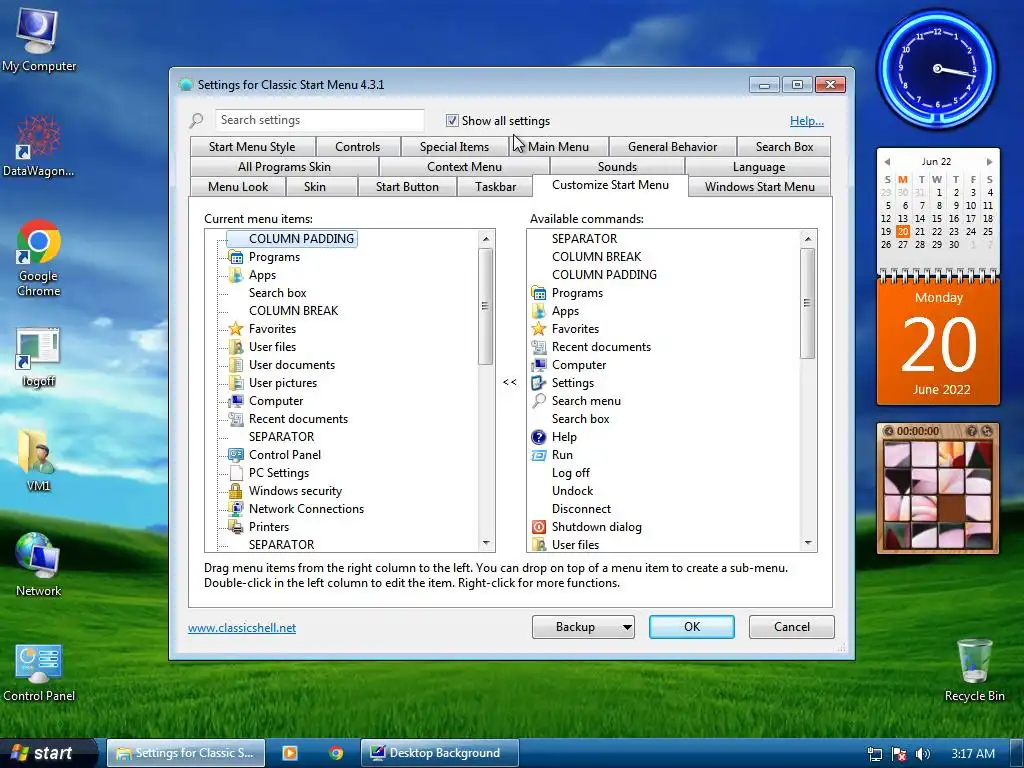Click User files icon in left list
1024x768 pixels.
click(x=236, y=347)
